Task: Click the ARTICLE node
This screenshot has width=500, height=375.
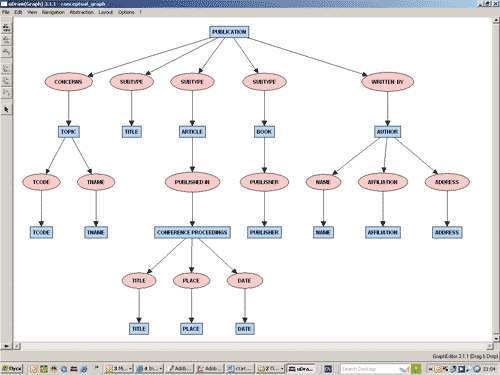Action: [192, 132]
